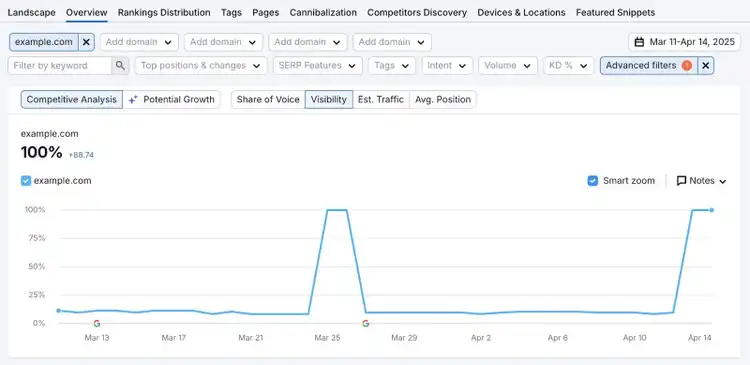750x365 pixels.
Task: Expand the Intent filter dropdown
Action: click(x=447, y=66)
